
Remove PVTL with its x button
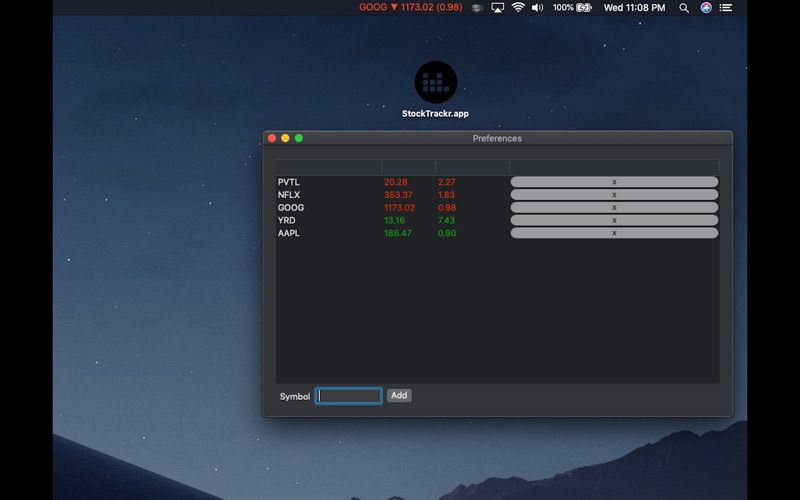click(x=614, y=182)
